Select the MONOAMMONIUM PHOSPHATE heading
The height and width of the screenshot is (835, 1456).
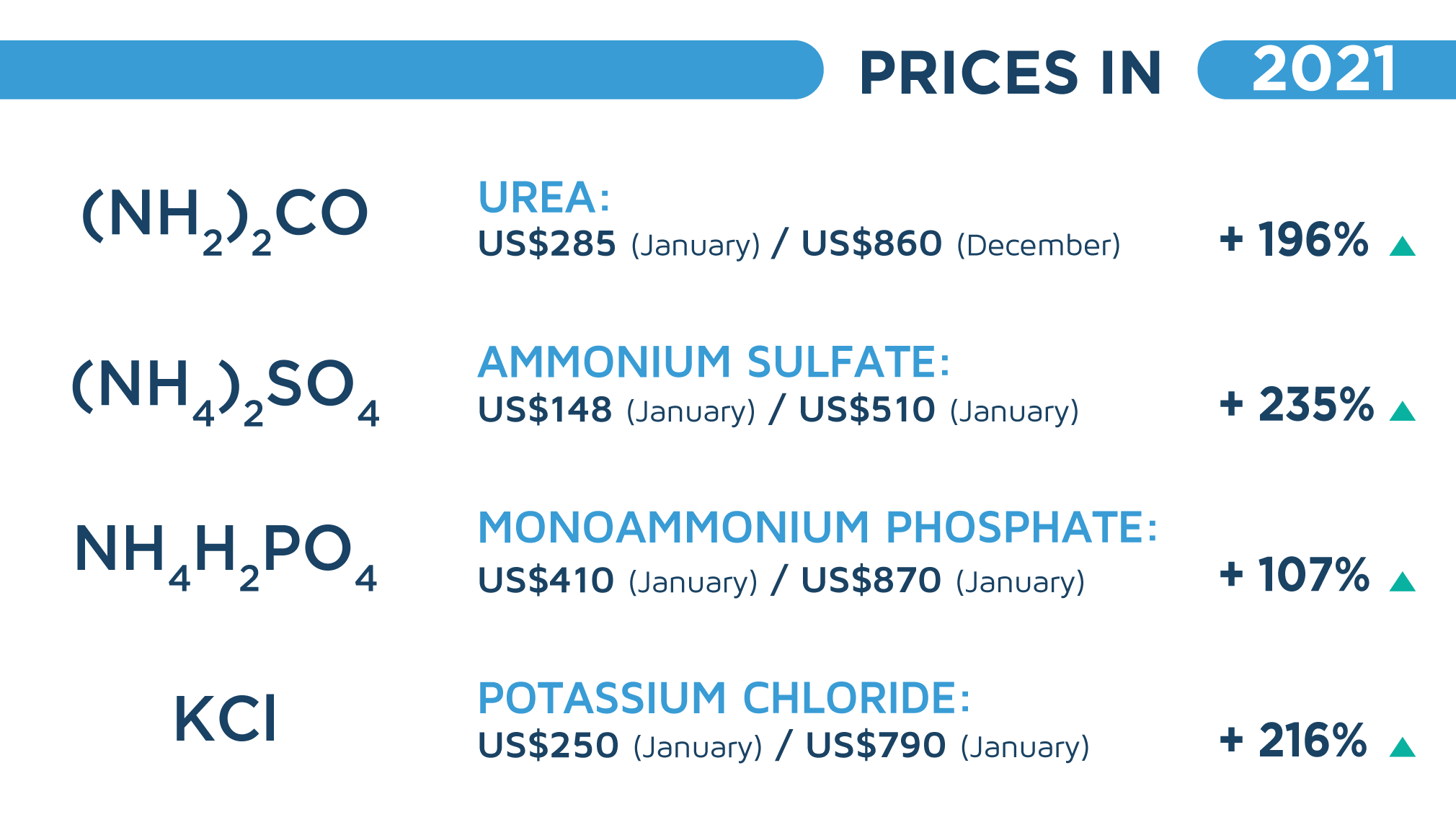[818, 527]
